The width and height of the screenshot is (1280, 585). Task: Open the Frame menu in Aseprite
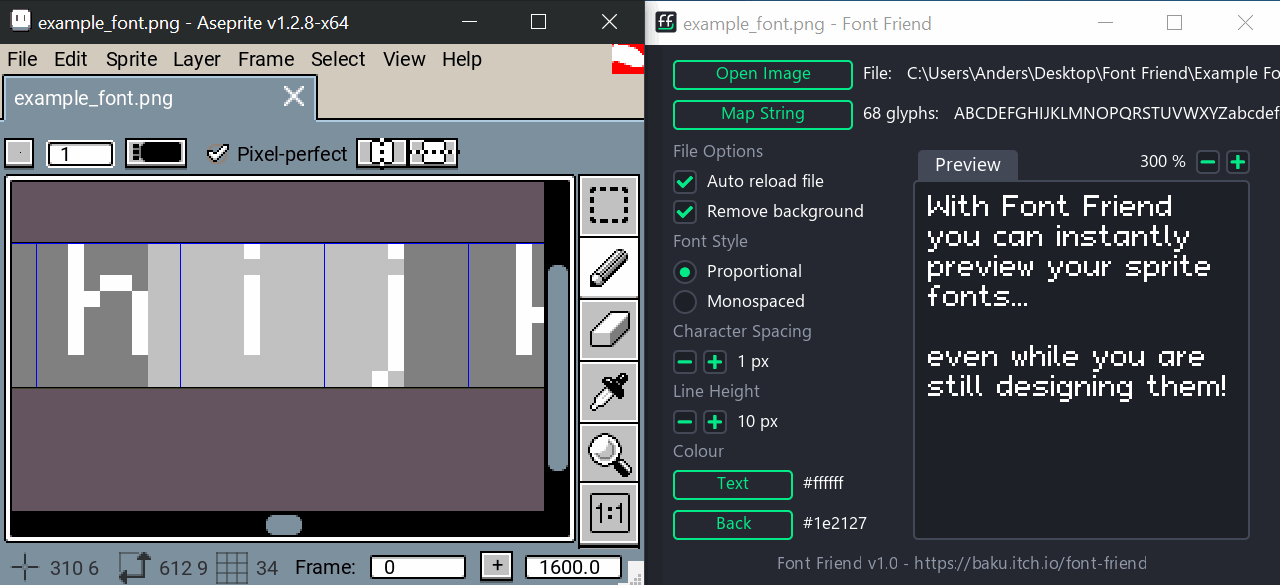click(x=266, y=59)
